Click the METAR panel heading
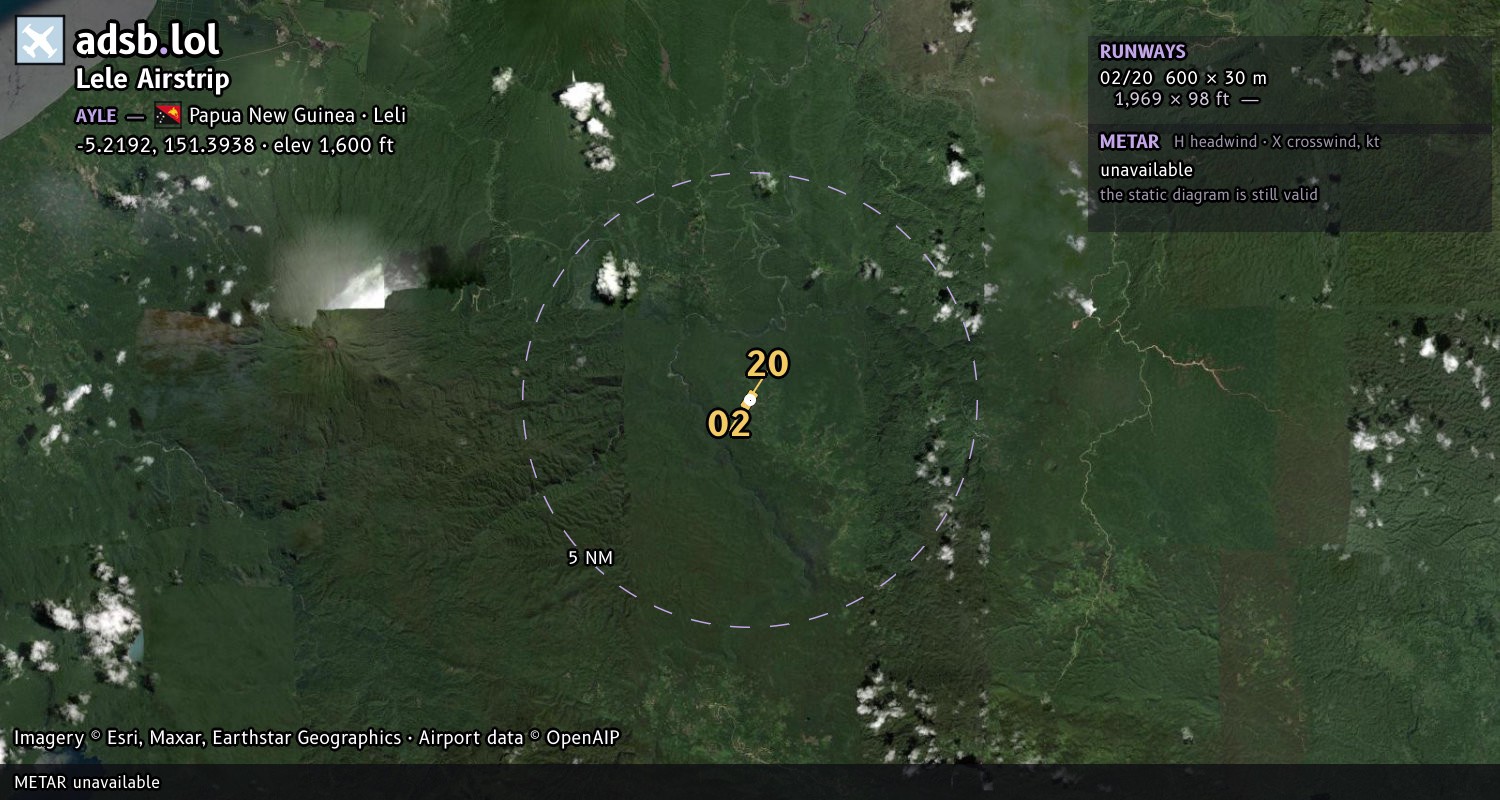Screen dimensions: 1500x800 1129,142
